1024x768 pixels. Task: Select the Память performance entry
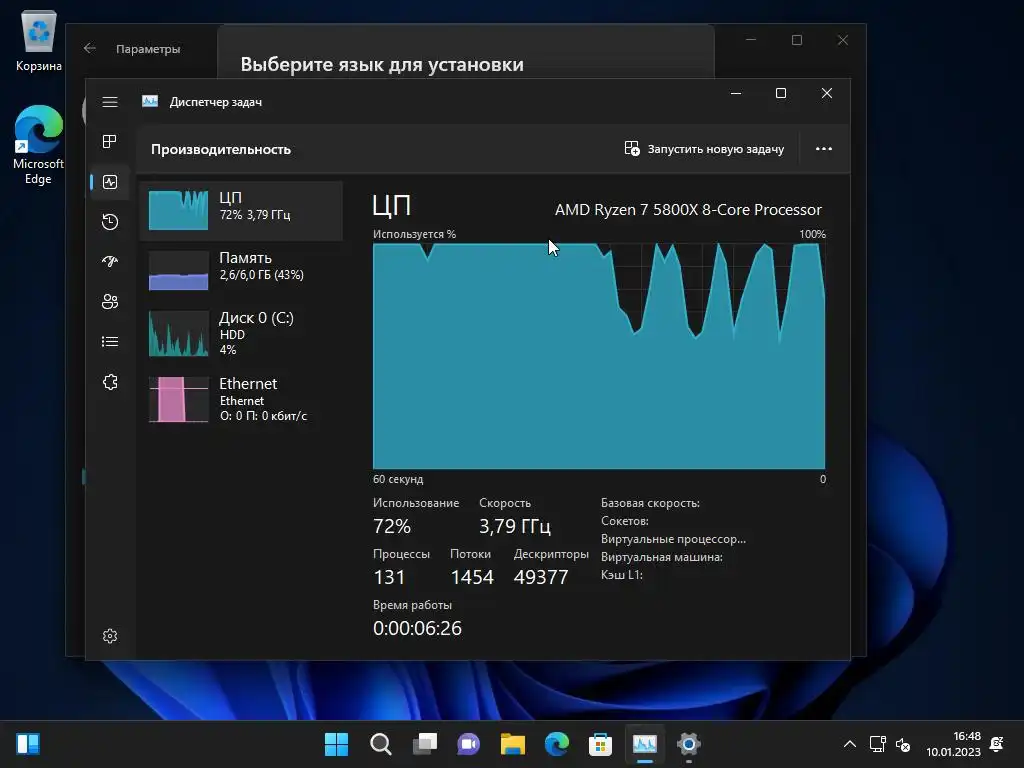241,270
